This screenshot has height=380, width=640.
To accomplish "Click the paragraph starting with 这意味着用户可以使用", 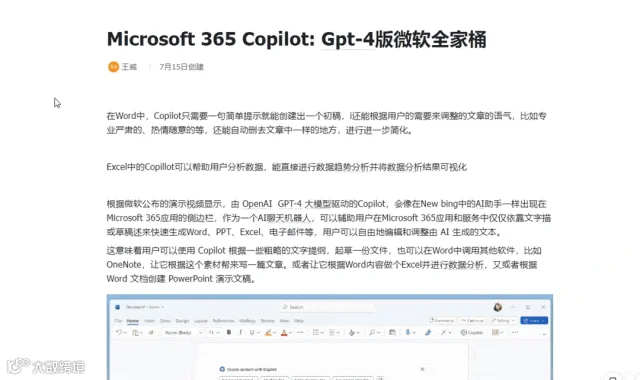I will click(324, 264).
